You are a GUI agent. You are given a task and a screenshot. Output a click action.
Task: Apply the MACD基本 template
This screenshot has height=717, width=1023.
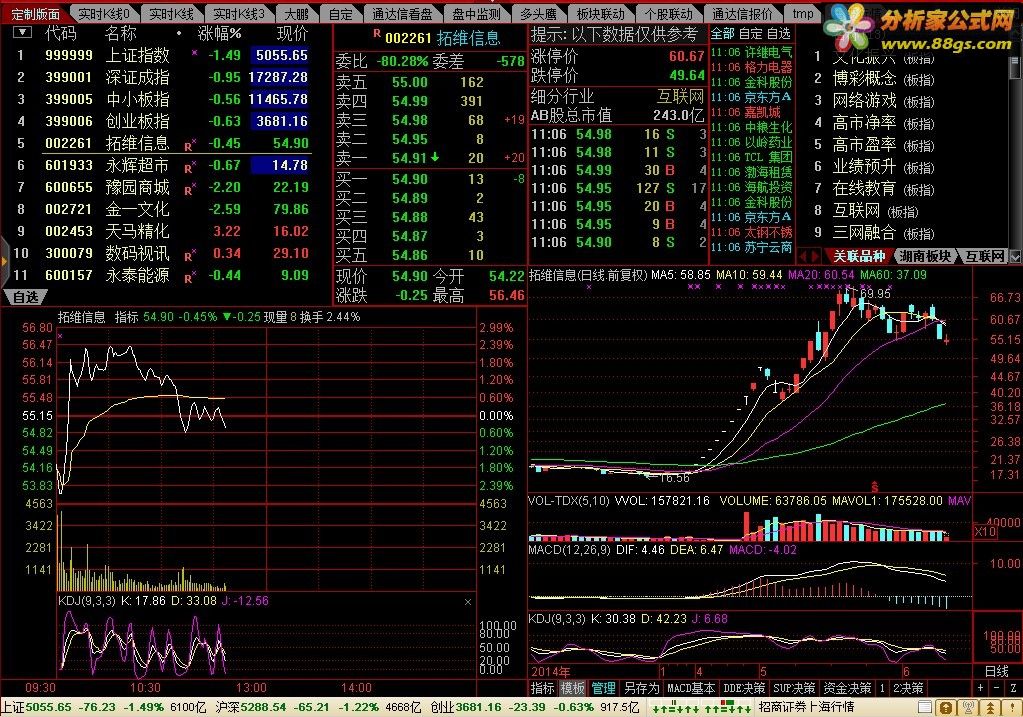click(691, 688)
